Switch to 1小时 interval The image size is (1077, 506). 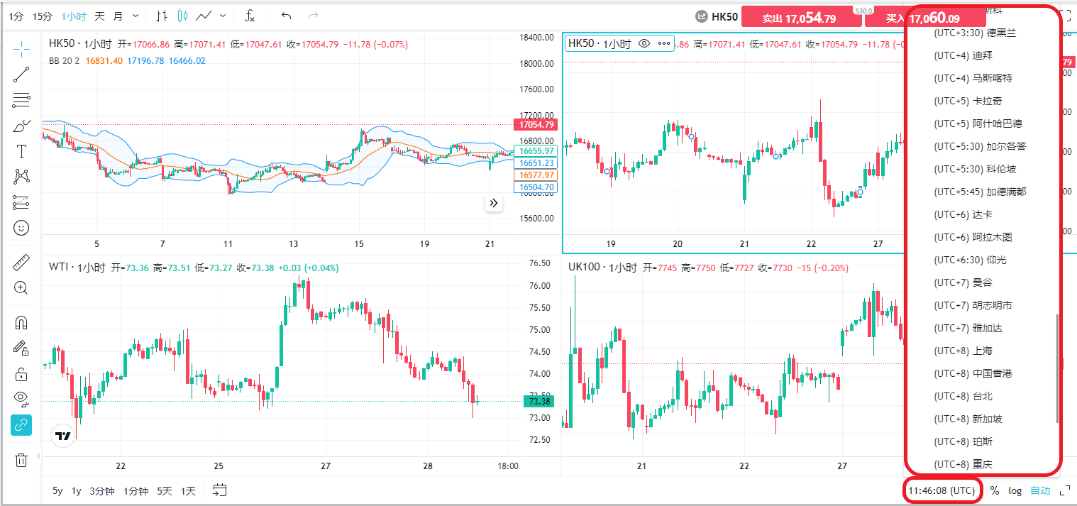(x=73, y=16)
